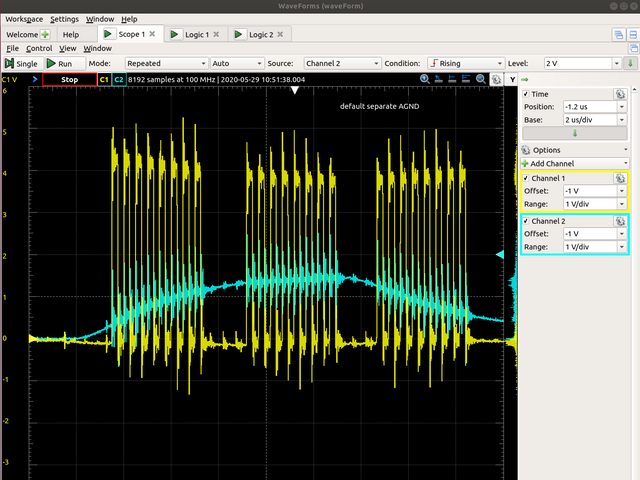Open the top Window menu
This screenshot has height=480, width=640.
point(100,19)
